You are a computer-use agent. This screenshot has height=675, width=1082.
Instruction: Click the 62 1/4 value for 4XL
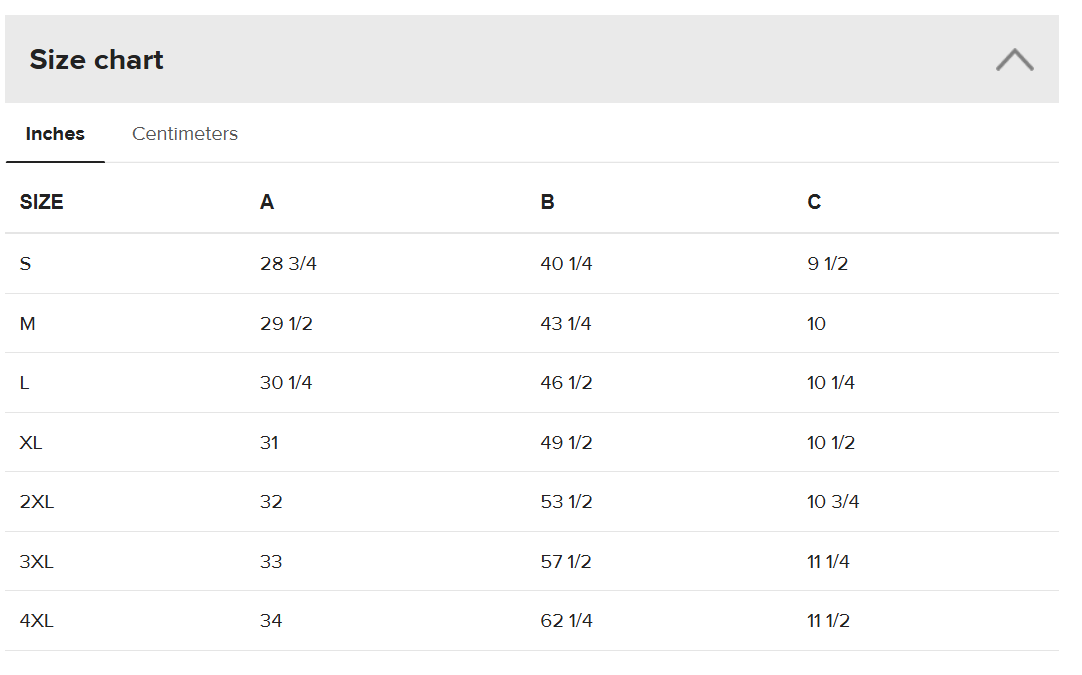click(x=567, y=621)
